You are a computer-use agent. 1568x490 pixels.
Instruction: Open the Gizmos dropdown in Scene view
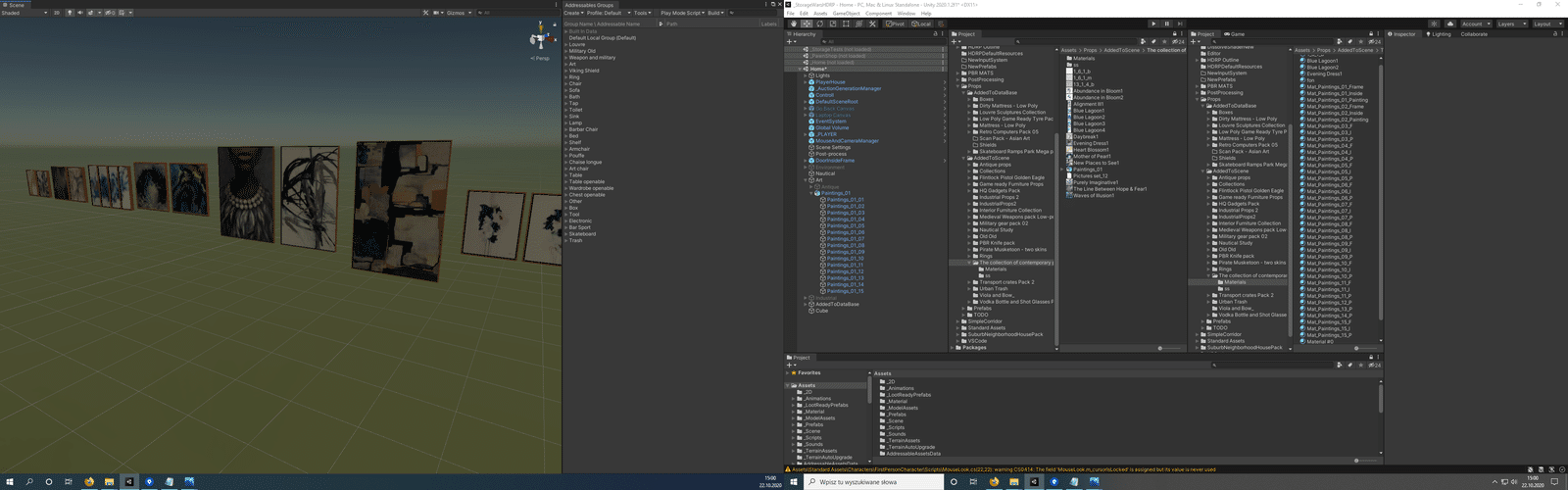[459, 13]
